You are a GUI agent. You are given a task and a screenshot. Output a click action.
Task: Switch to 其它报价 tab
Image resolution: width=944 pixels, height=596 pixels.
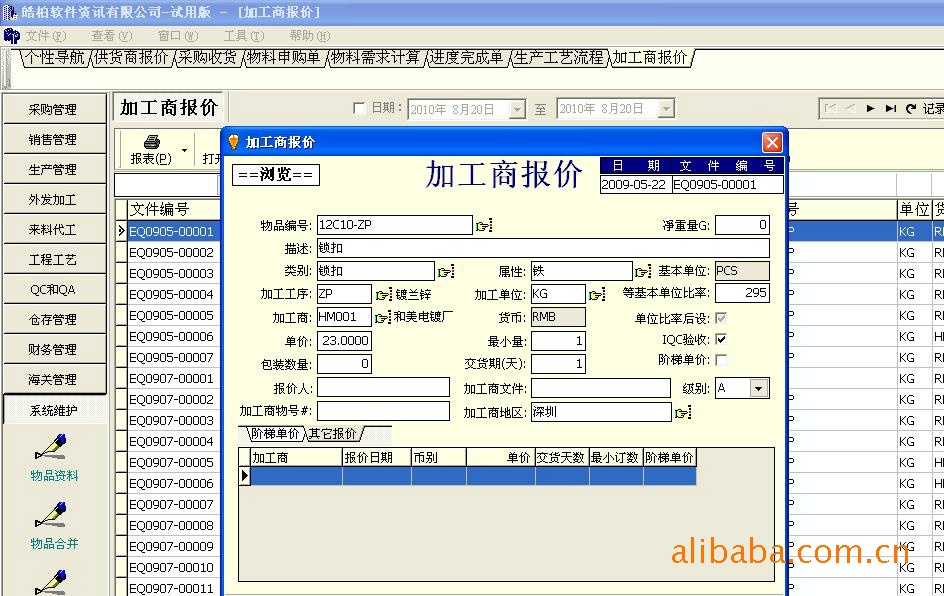click(333, 434)
